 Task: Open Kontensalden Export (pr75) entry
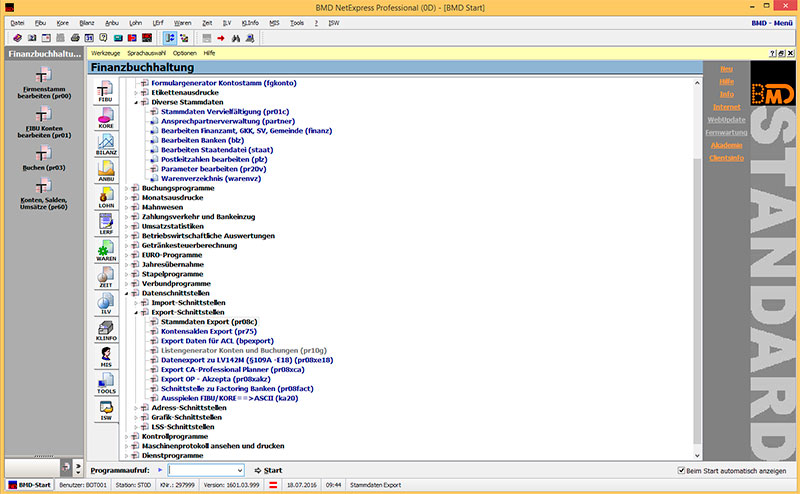pyautogui.click(x=203, y=331)
